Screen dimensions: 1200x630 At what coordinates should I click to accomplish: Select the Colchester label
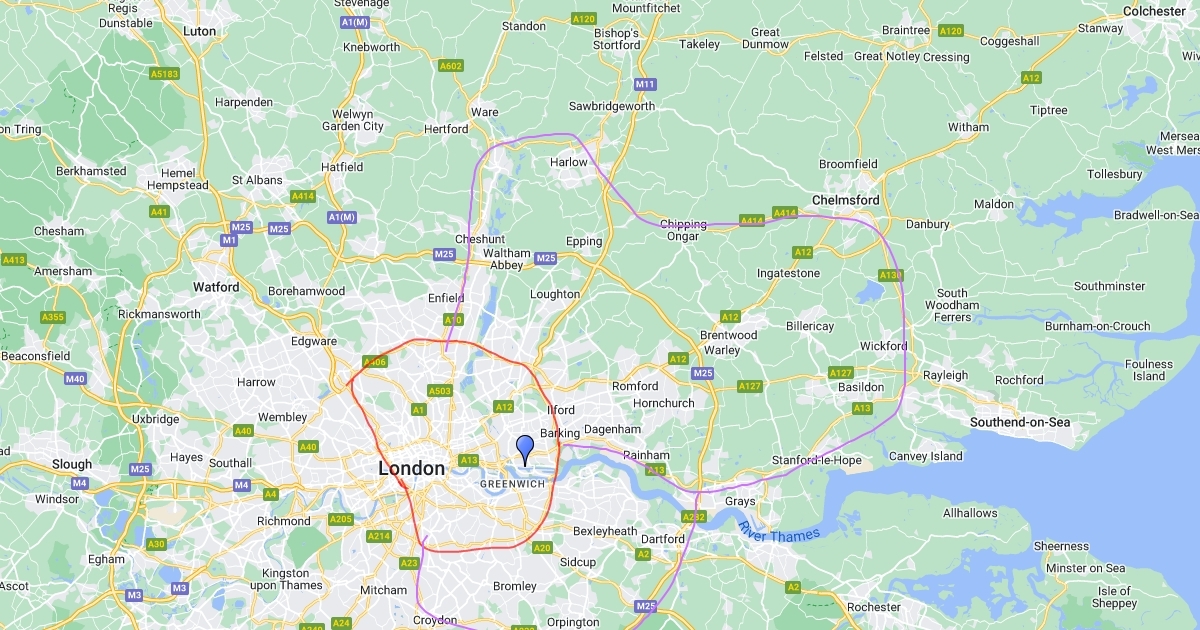point(1154,11)
